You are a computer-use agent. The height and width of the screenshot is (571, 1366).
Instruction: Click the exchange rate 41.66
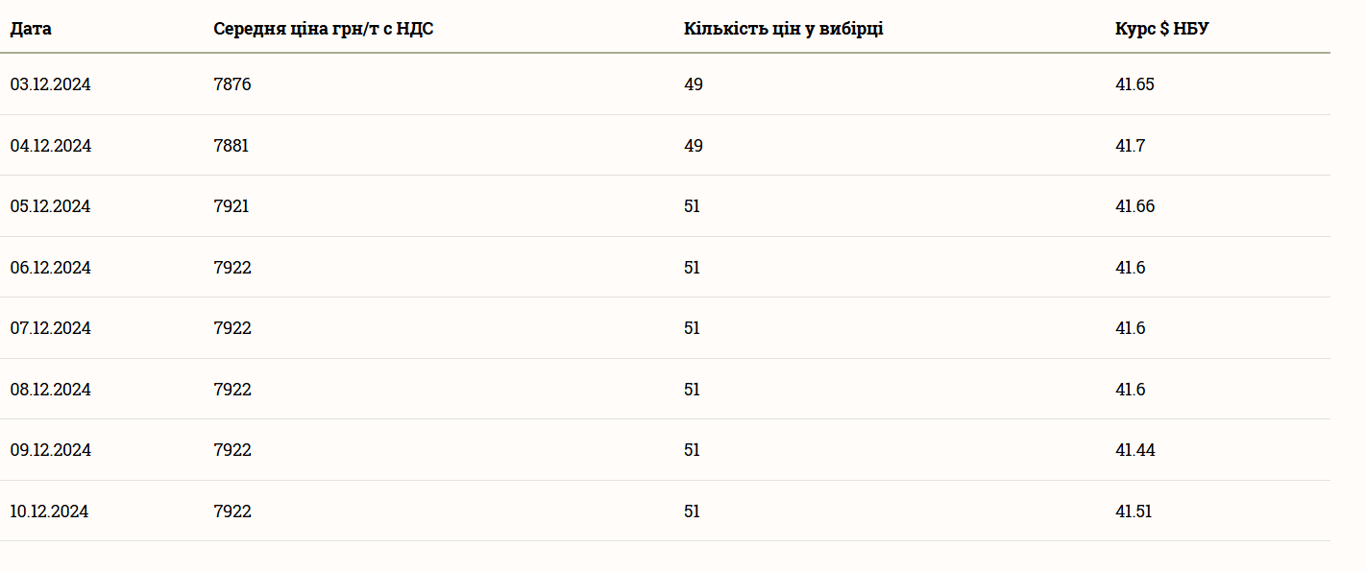[x=1135, y=207]
